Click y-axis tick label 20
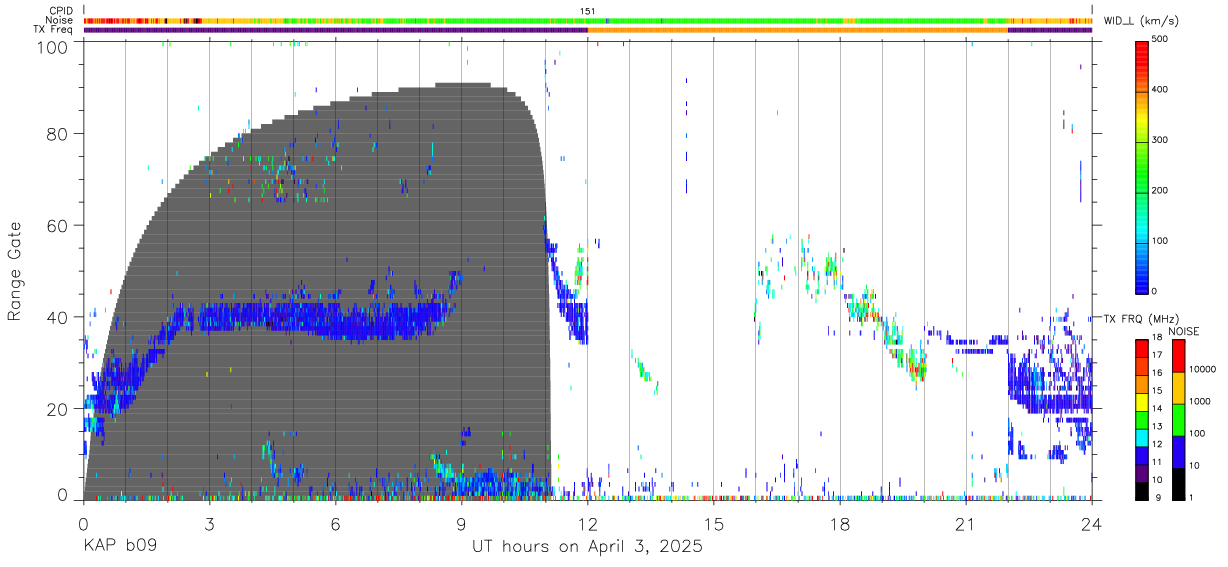Viewport: 1228px width, 567px height. (x=57, y=409)
